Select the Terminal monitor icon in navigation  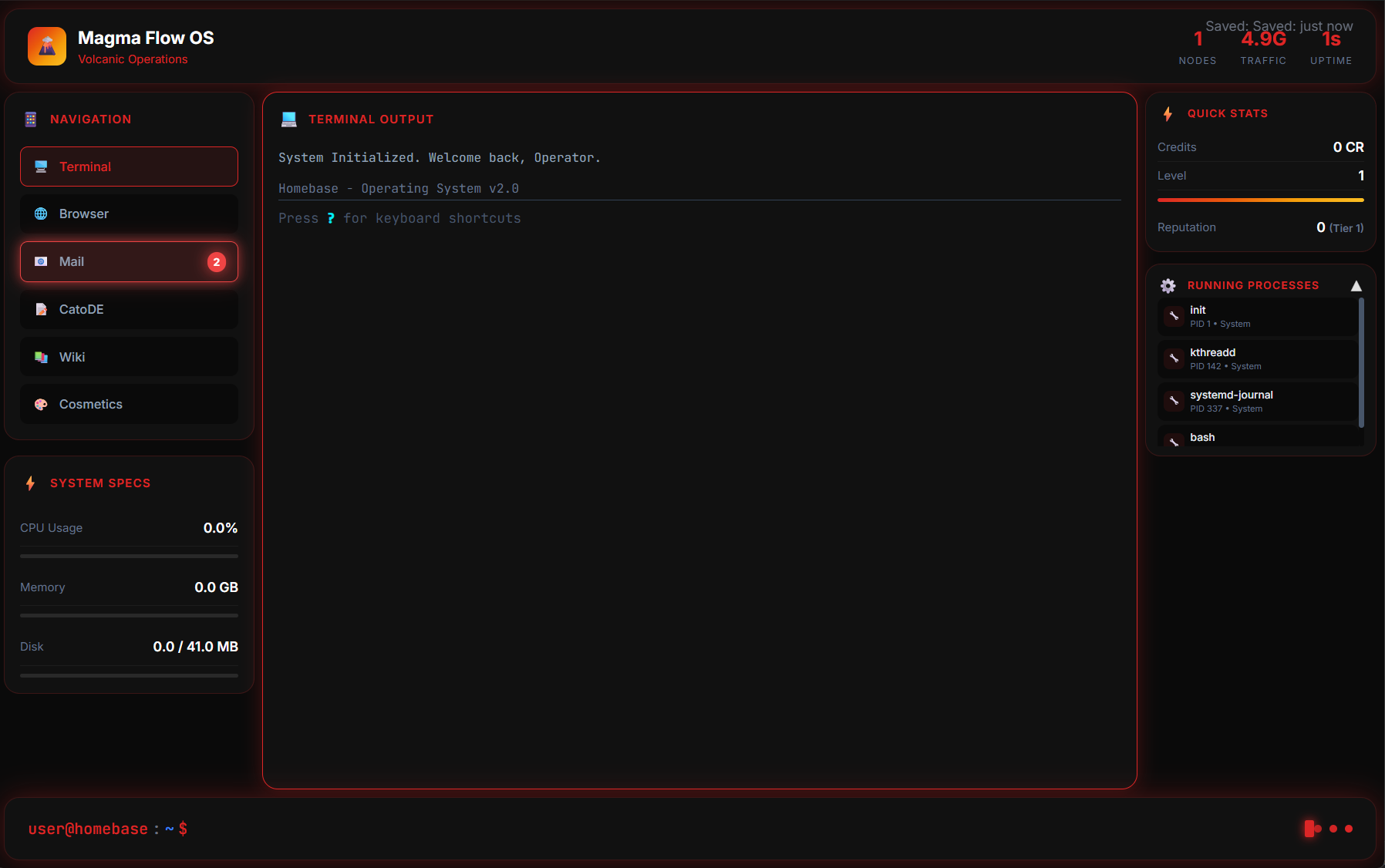pyautogui.click(x=40, y=166)
